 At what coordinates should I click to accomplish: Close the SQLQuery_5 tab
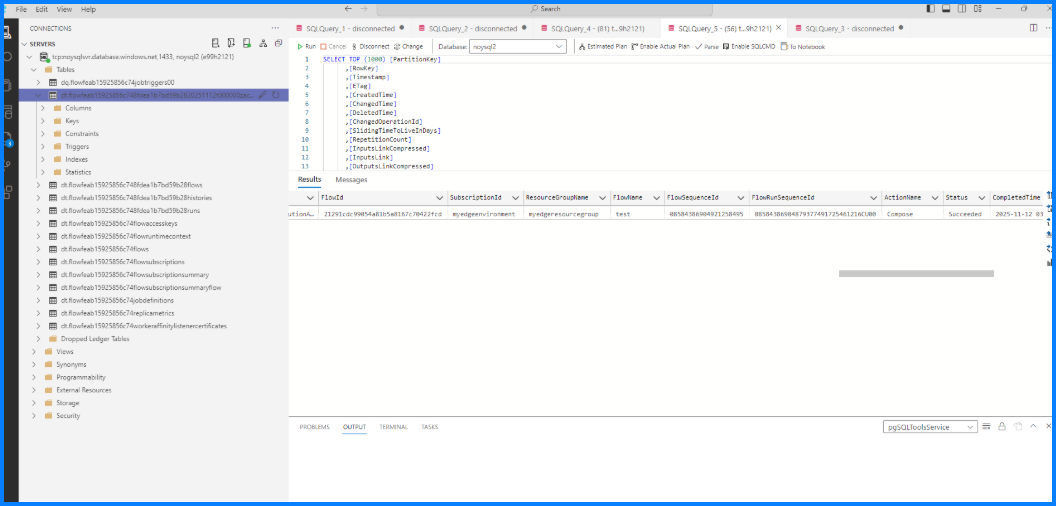pos(779,28)
